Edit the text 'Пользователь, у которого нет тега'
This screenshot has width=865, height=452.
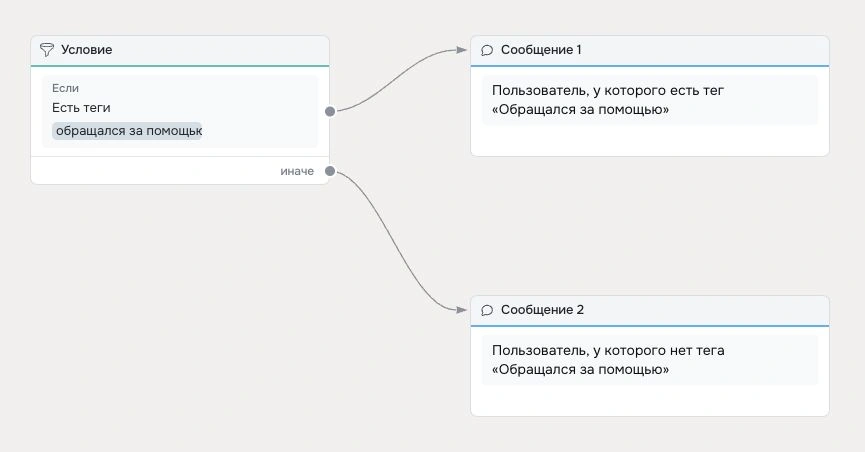point(608,350)
